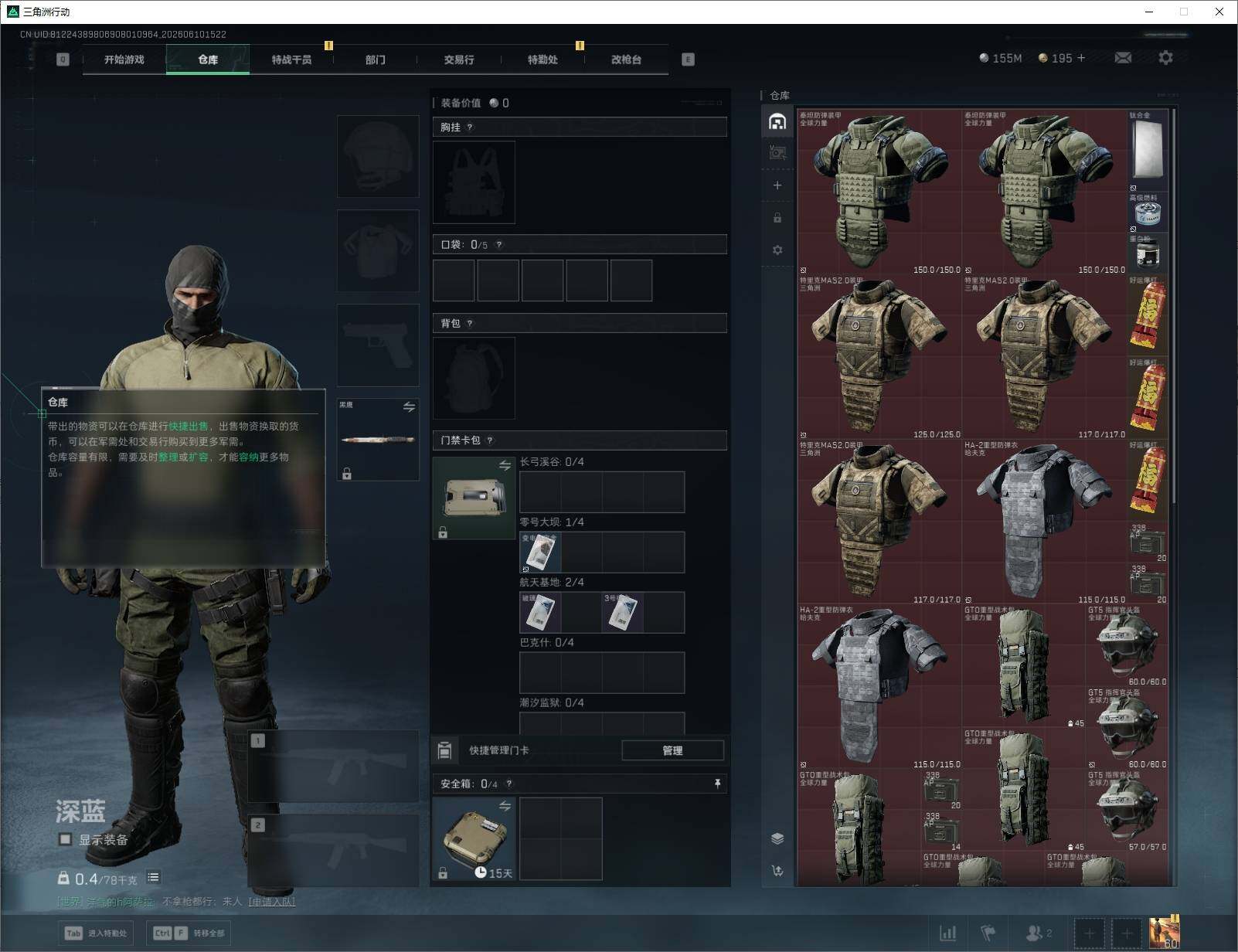The width and height of the screenshot is (1238, 952).
Task: Open the 部门 tab
Action: click(376, 59)
